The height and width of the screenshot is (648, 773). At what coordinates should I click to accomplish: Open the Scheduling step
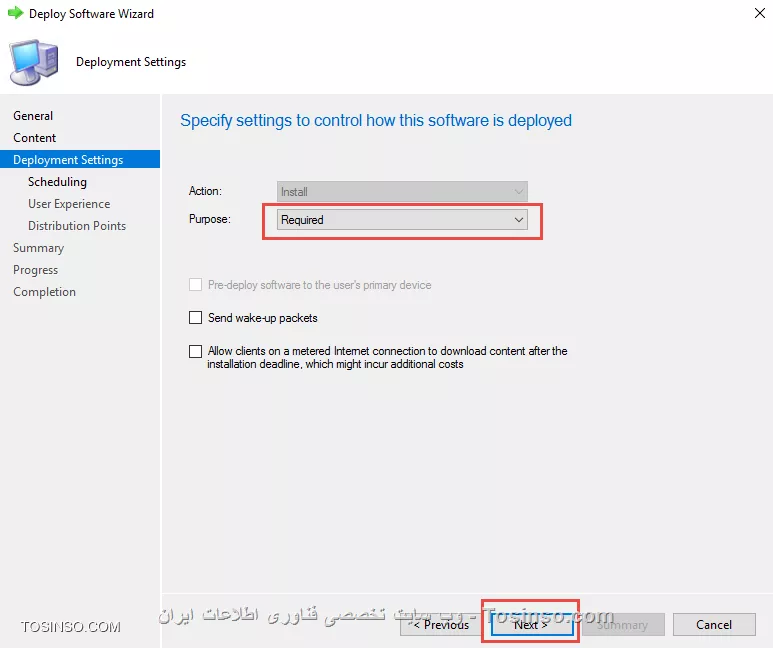57,182
